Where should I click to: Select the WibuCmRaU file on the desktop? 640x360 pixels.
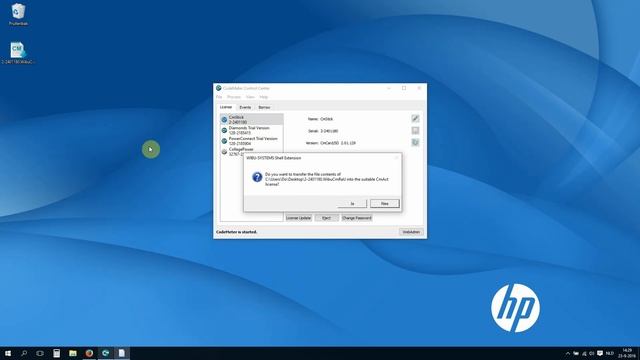click(18, 53)
